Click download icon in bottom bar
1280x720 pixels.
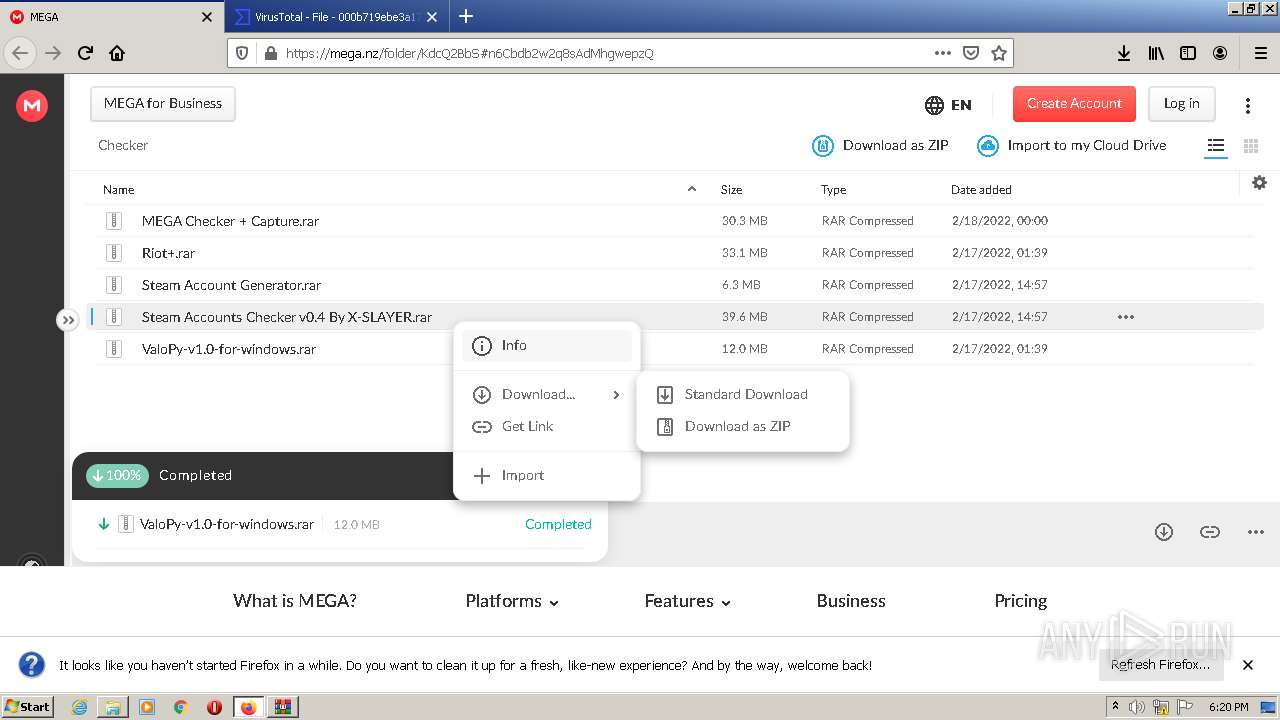(x=1163, y=532)
